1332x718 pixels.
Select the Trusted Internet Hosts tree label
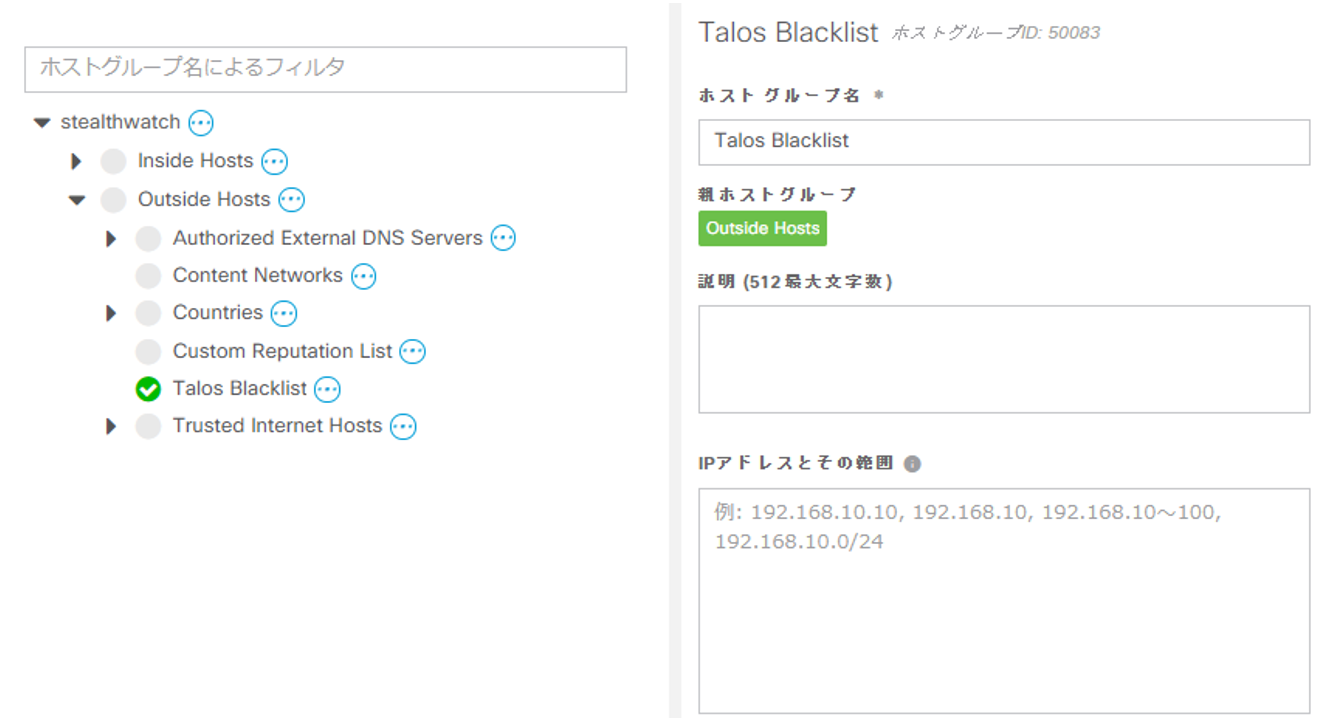(277, 426)
